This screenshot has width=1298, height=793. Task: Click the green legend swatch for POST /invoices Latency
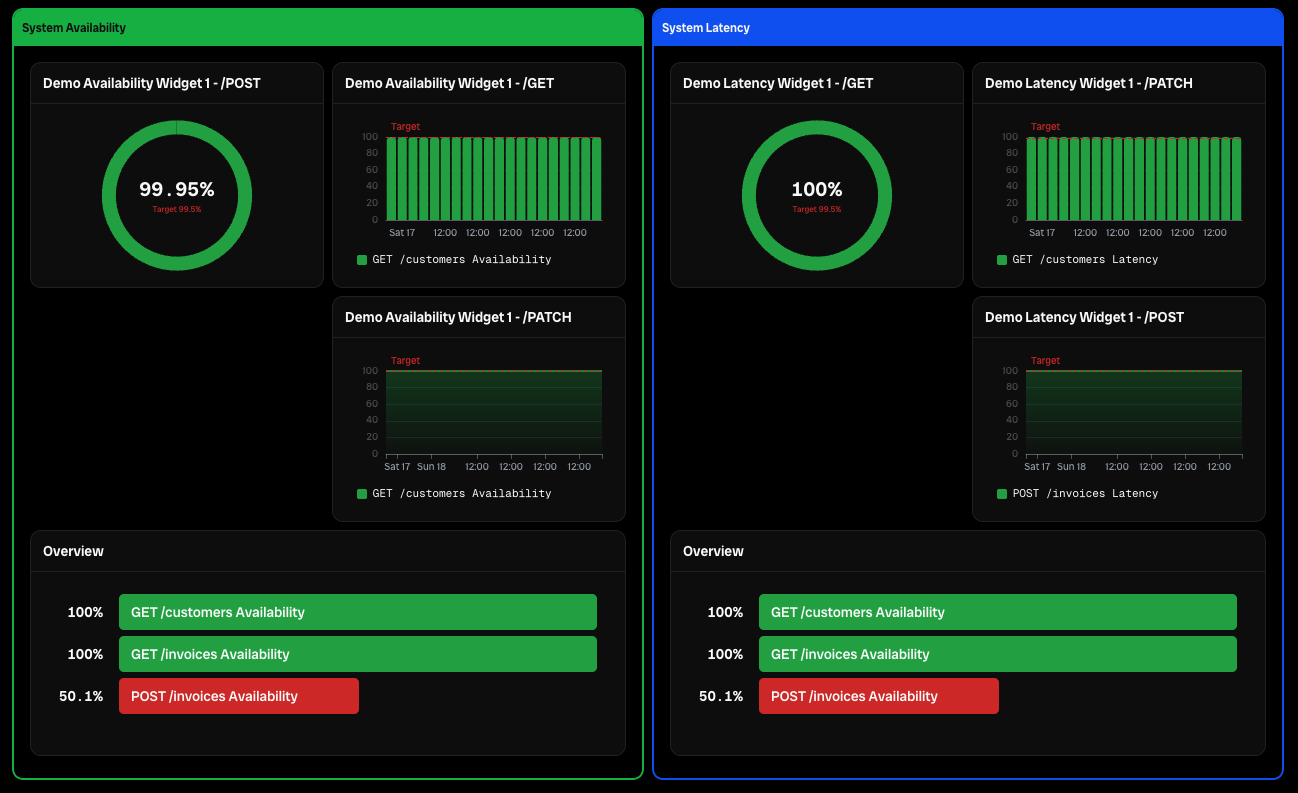click(1002, 494)
